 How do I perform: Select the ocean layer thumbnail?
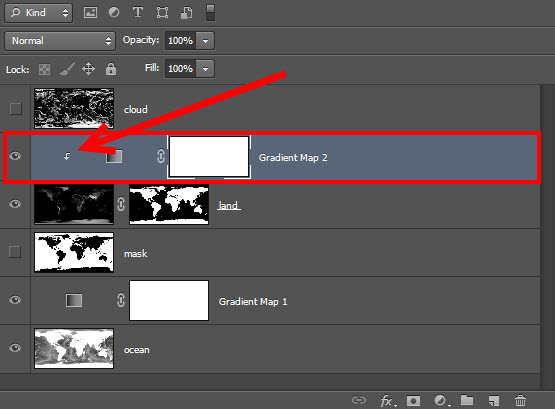(74, 348)
